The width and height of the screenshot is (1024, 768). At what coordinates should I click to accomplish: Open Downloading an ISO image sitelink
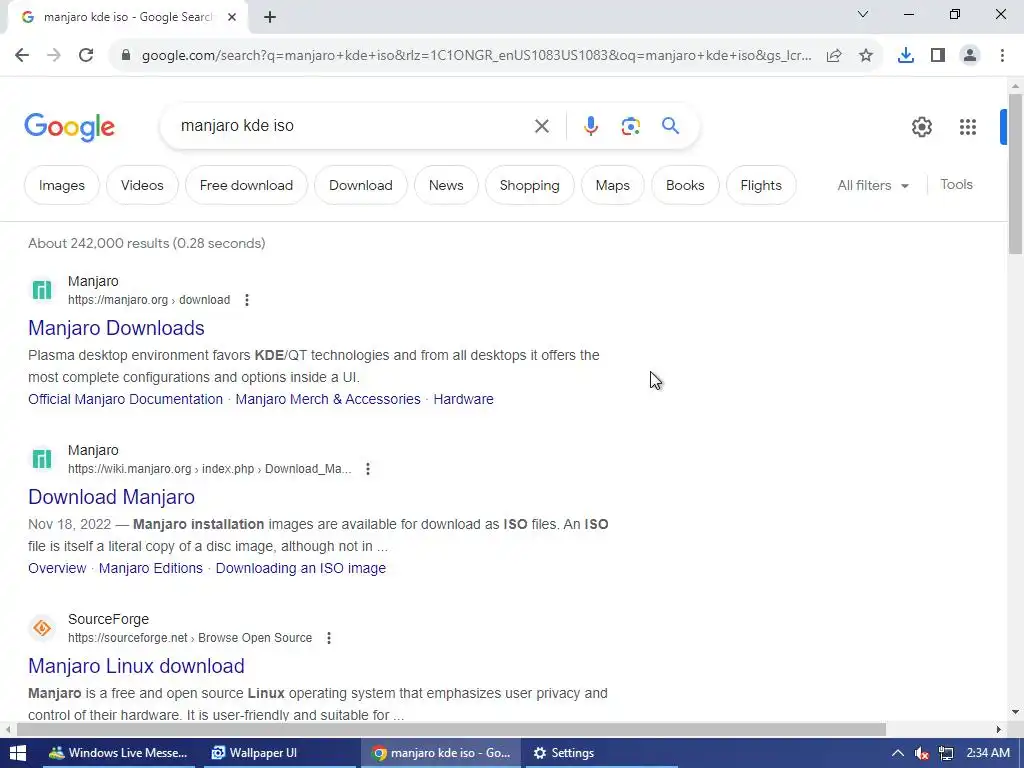pos(300,568)
